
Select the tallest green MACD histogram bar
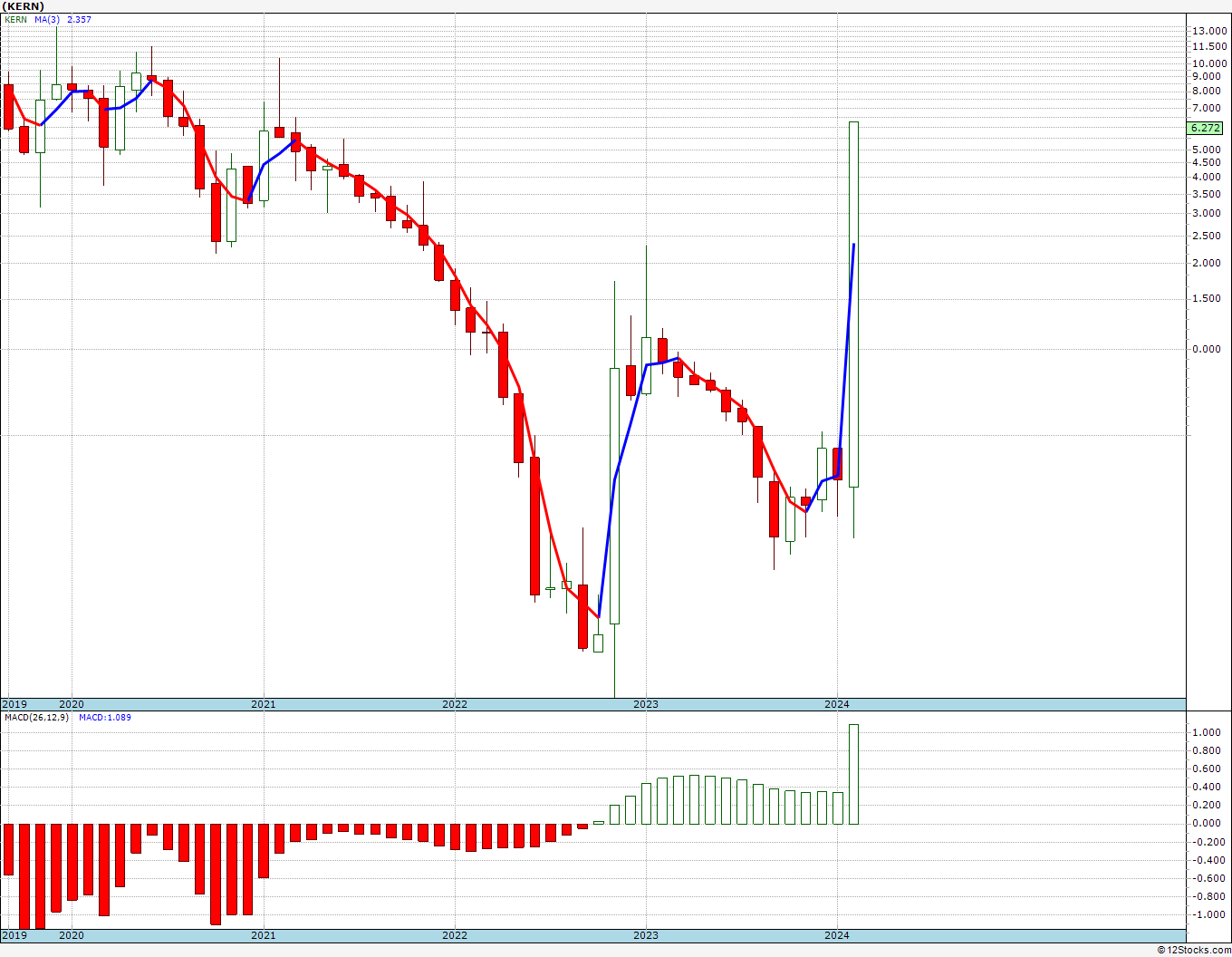[853, 774]
